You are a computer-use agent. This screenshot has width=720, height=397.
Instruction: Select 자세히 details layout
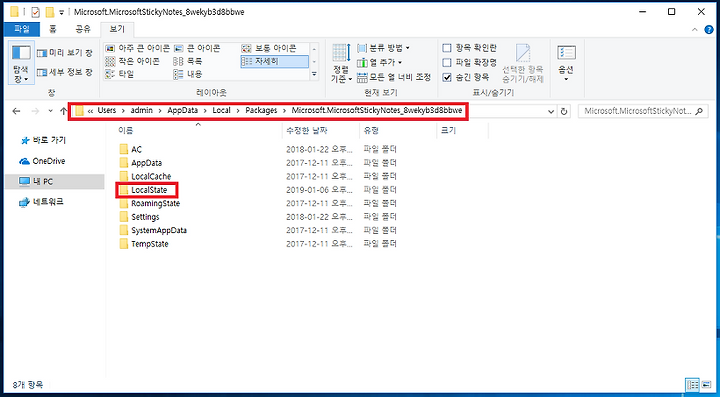pos(274,61)
